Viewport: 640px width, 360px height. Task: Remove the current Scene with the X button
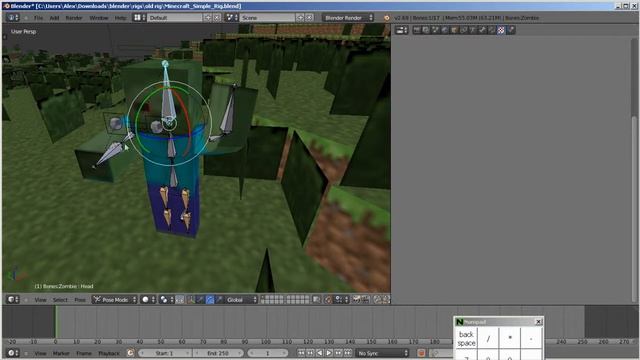[x=309, y=18]
